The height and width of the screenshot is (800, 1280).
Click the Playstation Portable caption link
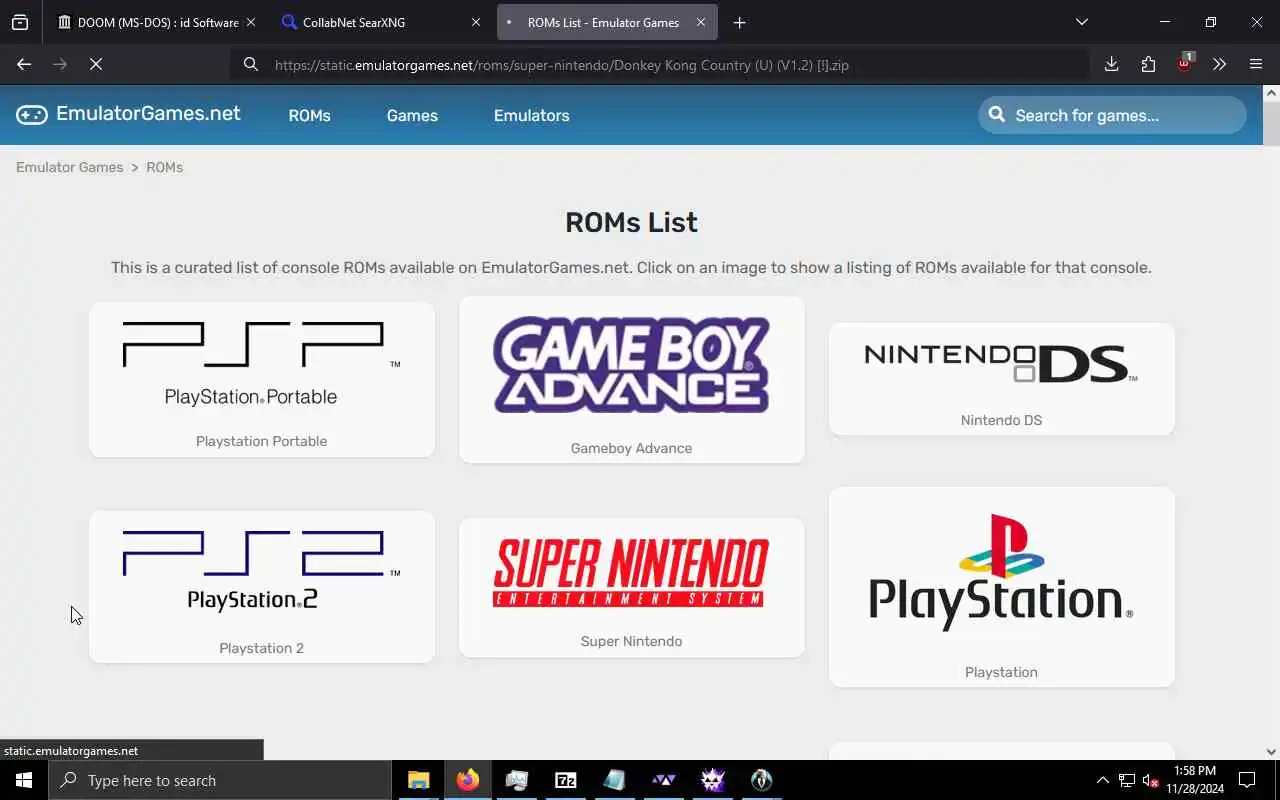click(261, 441)
